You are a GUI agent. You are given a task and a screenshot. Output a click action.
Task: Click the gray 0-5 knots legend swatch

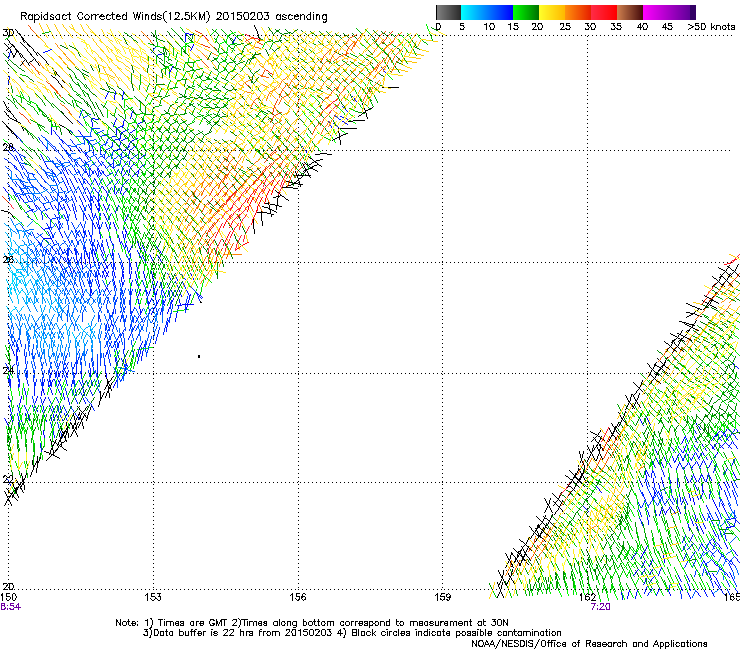tap(448, 12)
